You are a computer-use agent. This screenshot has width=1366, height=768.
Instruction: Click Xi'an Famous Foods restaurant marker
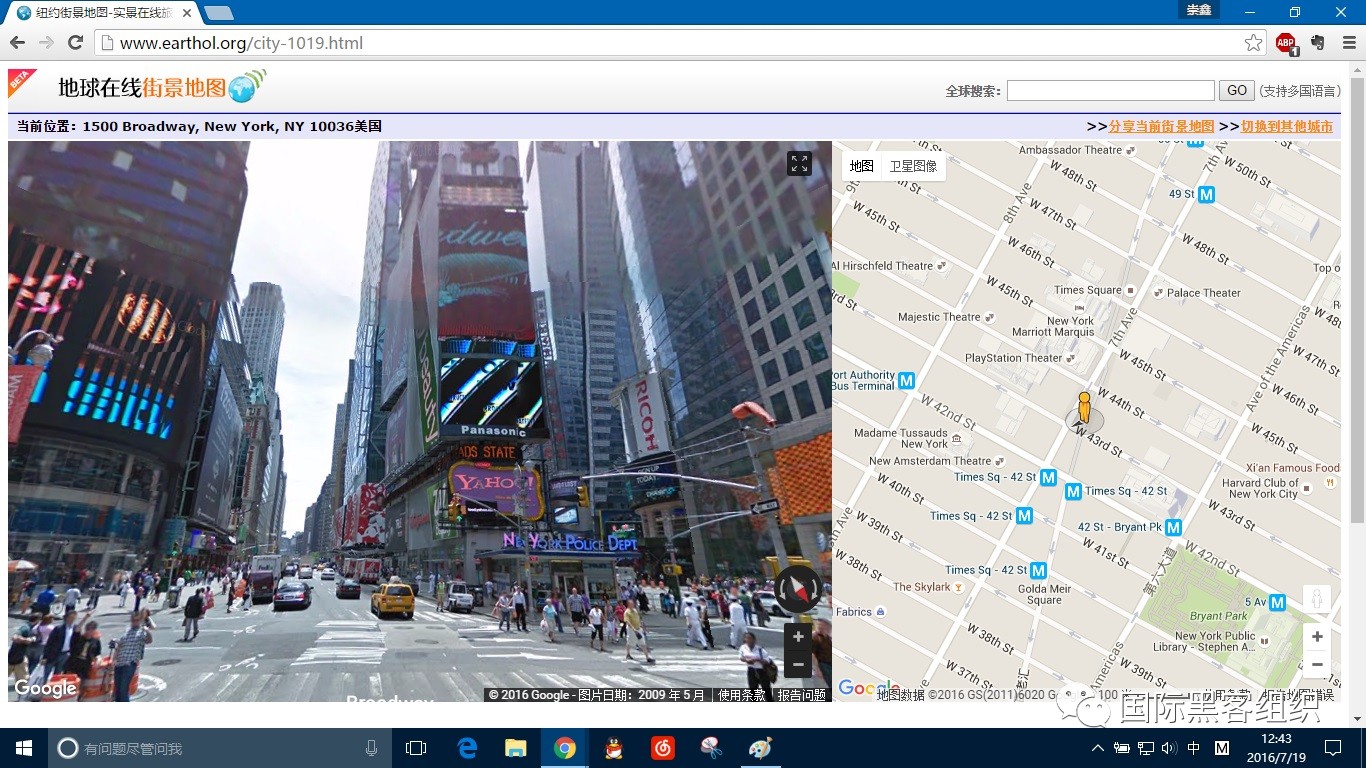pyautogui.click(x=1330, y=482)
